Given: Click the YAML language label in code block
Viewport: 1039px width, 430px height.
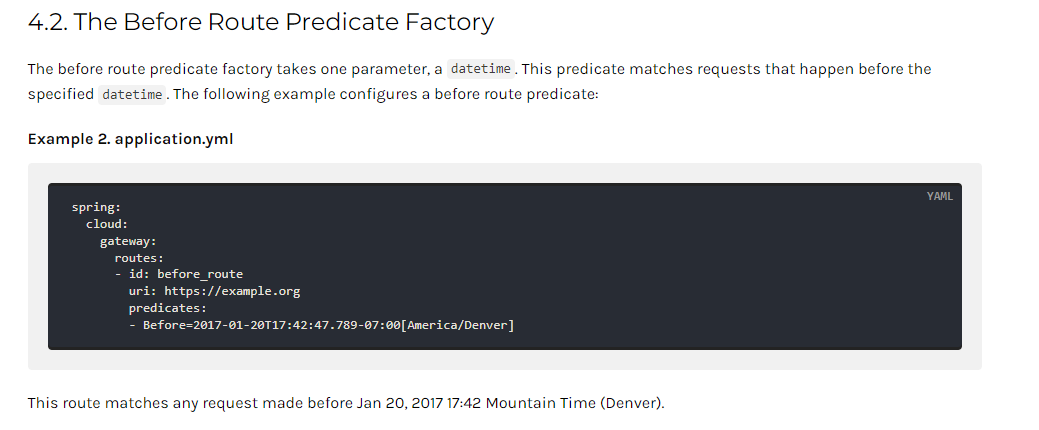Looking at the screenshot, I should point(940,196).
